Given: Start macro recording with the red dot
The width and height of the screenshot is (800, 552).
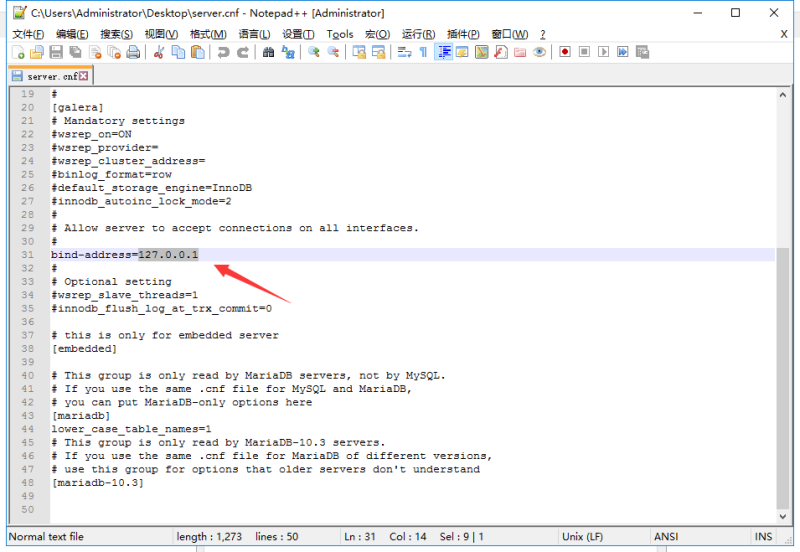Looking at the screenshot, I should [x=565, y=52].
